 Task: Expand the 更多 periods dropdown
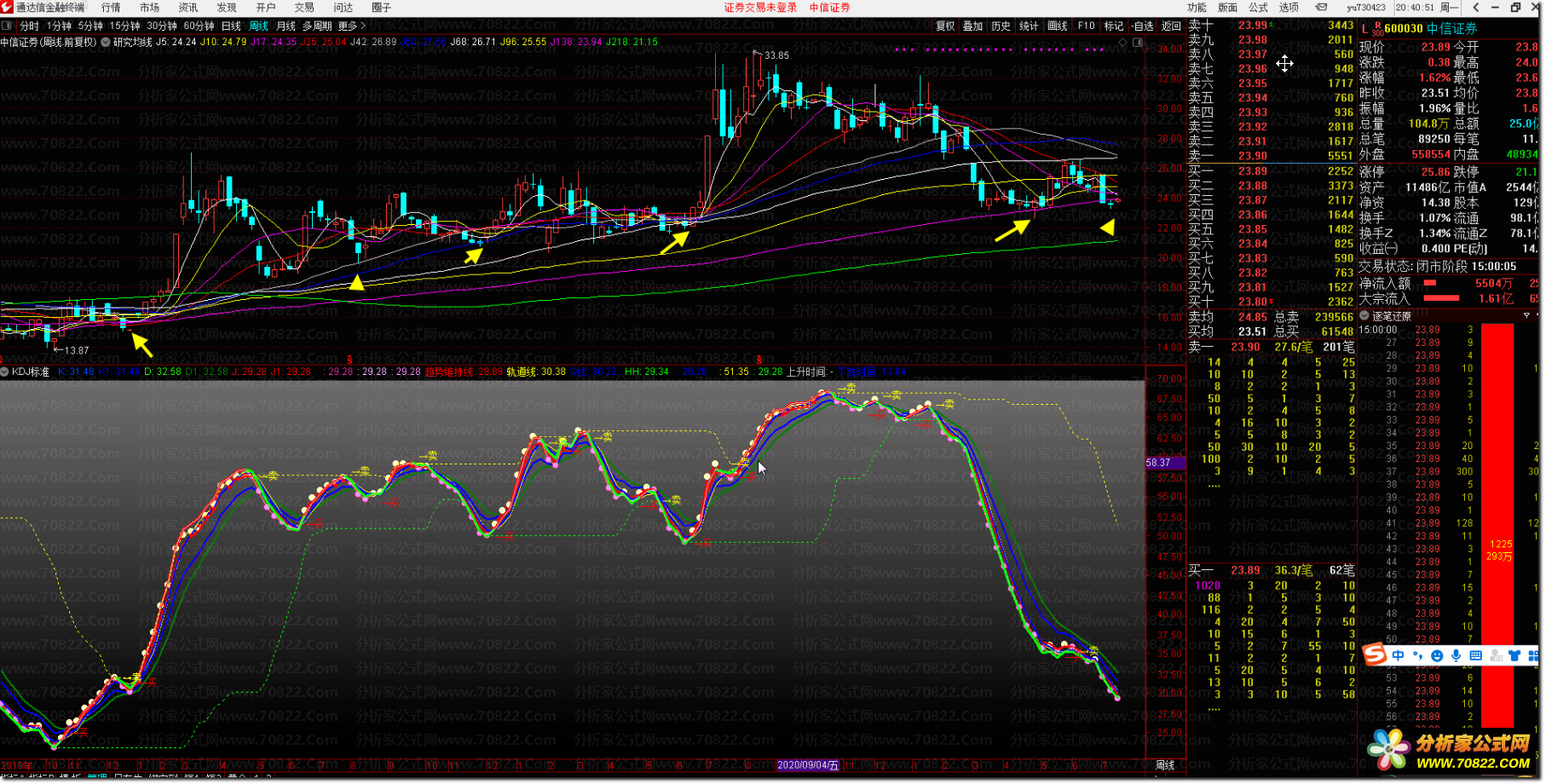(351, 26)
